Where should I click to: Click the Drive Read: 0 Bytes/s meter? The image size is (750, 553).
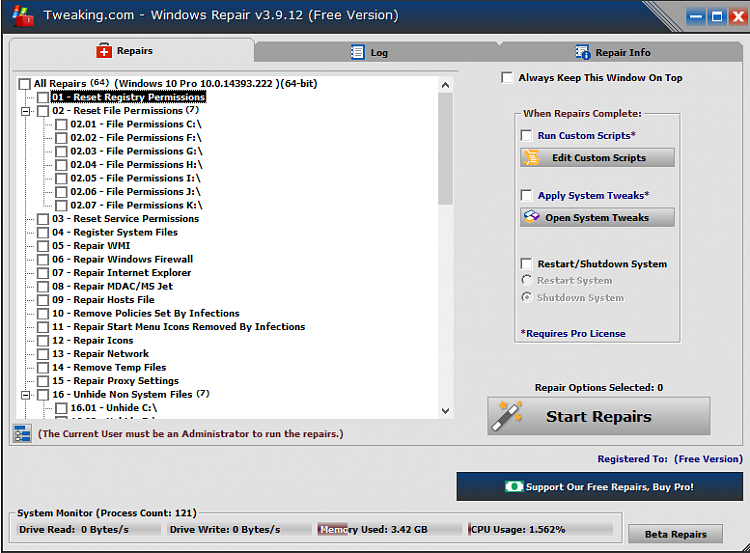88,529
